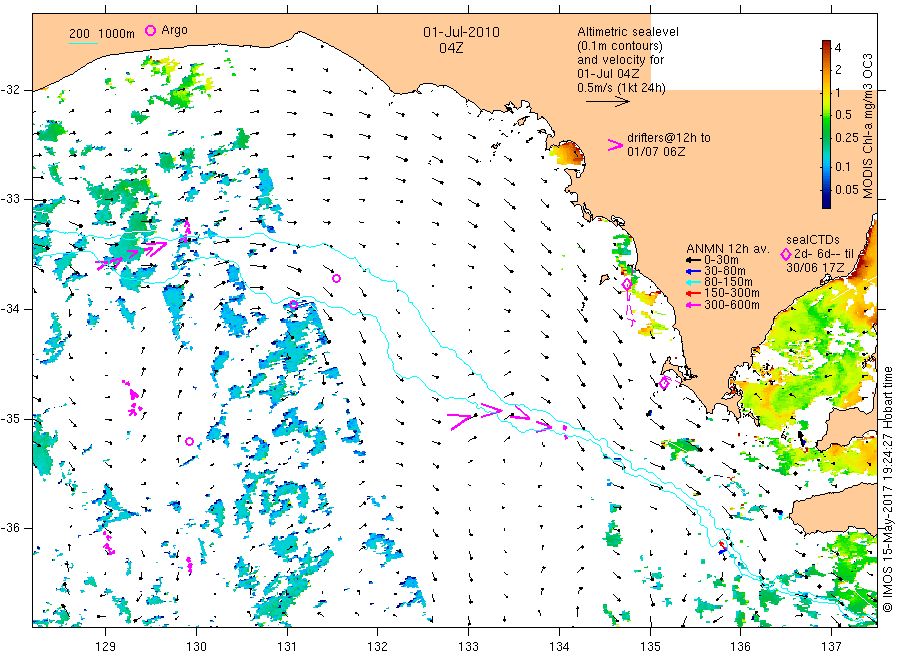
Task: Click the dark blue 0.05 level on the colorbar
Action: [826, 190]
